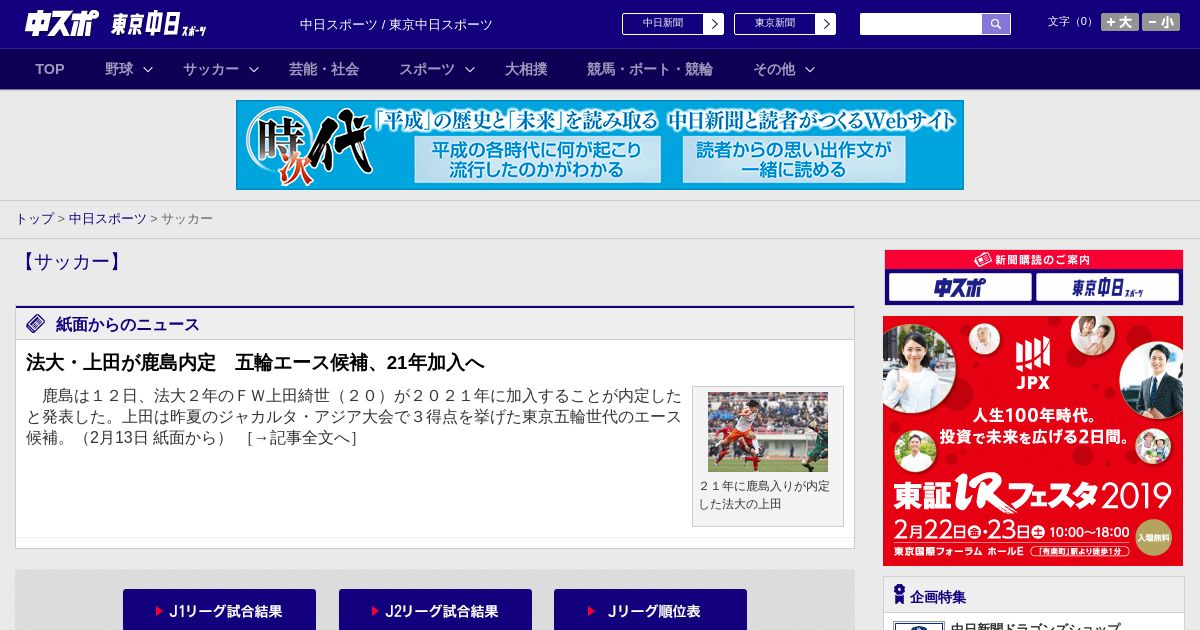Click the Chunichi Sports logo (中スポ)
Screen dimensions: 1200x630
coord(61,23)
